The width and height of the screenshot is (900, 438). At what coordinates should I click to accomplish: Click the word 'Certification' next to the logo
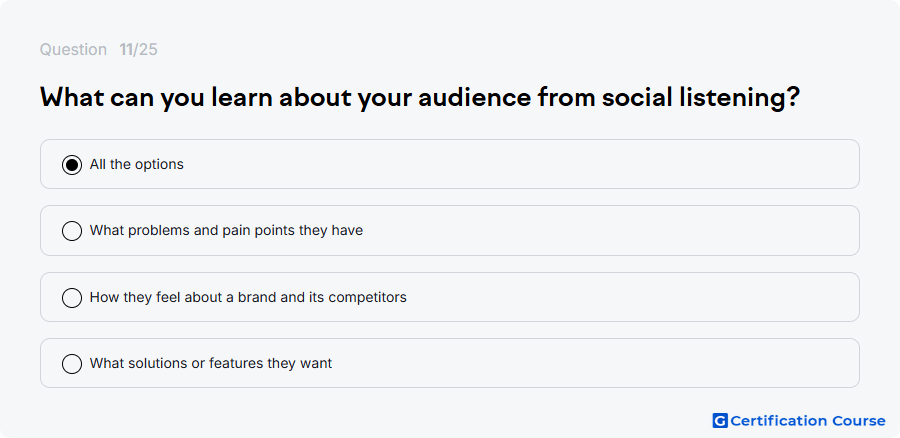(x=779, y=421)
